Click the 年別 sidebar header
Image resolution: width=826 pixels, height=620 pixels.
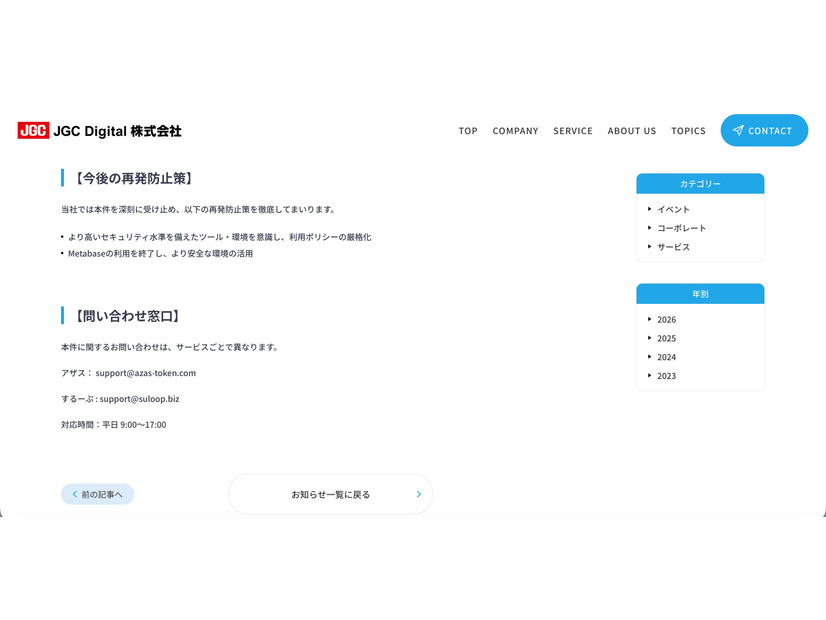point(700,293)
